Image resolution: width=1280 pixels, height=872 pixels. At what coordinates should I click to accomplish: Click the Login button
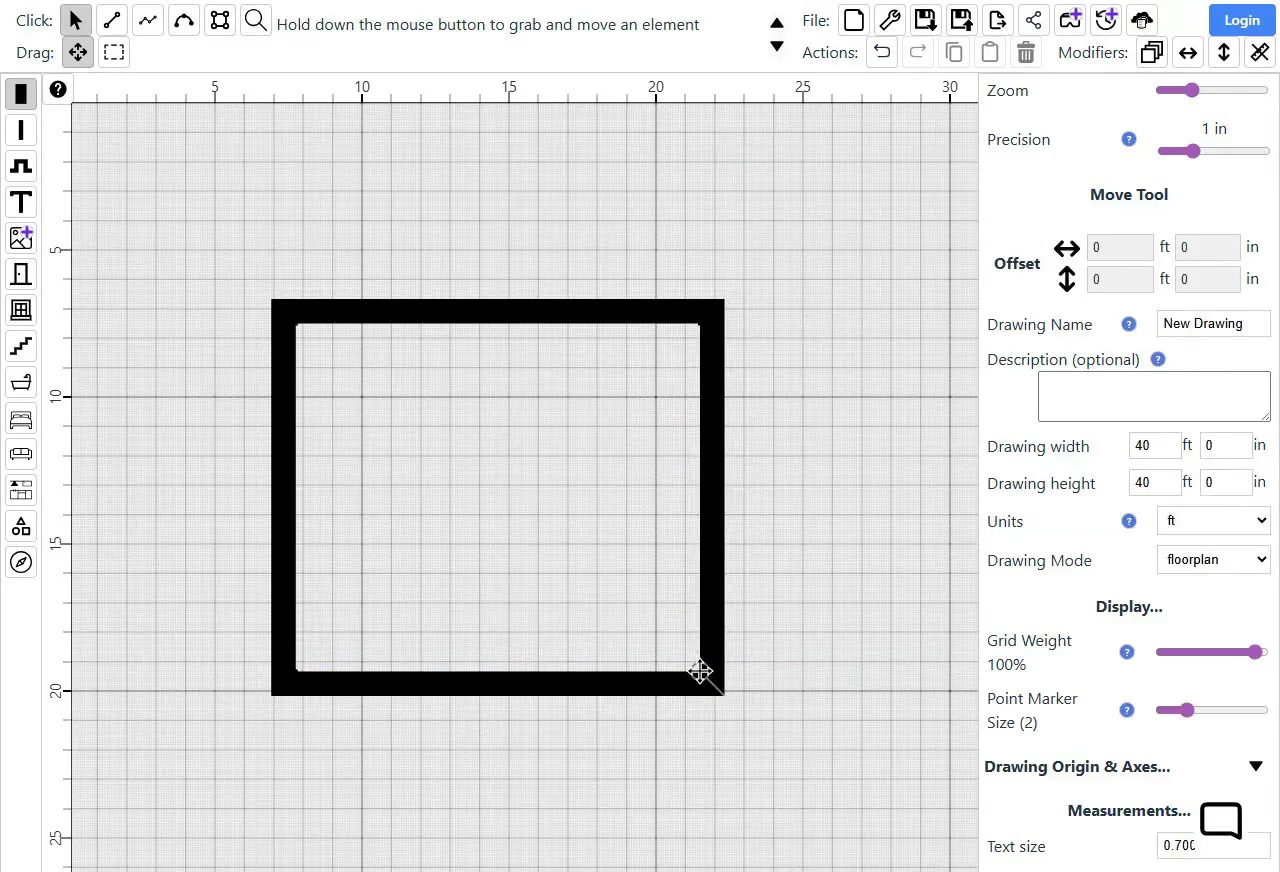(1241, 20)
